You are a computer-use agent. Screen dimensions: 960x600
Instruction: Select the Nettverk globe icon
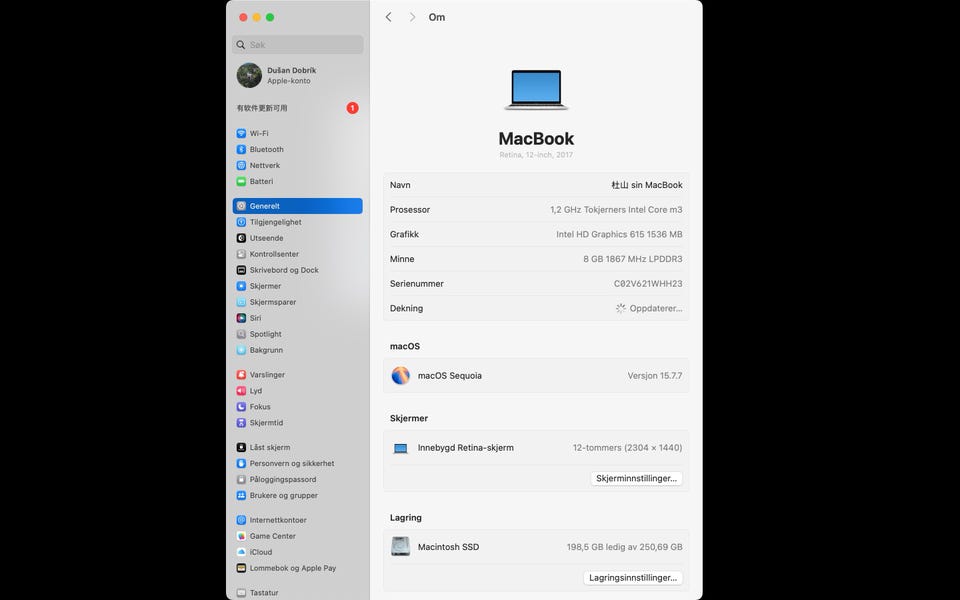(x=241, y=165)
